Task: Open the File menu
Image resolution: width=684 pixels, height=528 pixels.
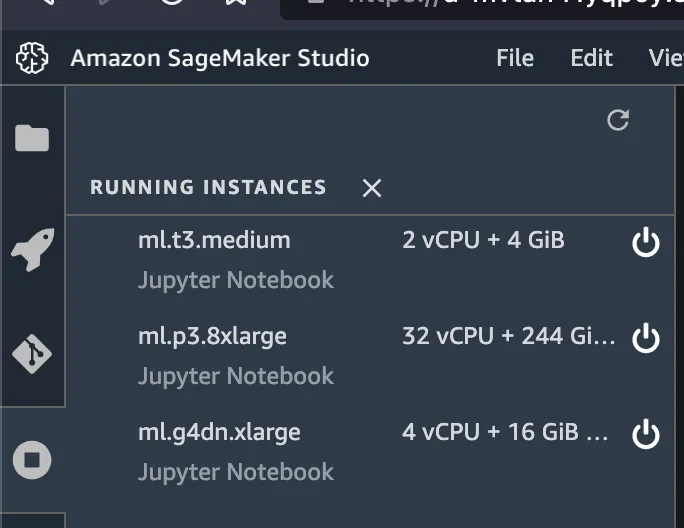Action: [515, 58]
